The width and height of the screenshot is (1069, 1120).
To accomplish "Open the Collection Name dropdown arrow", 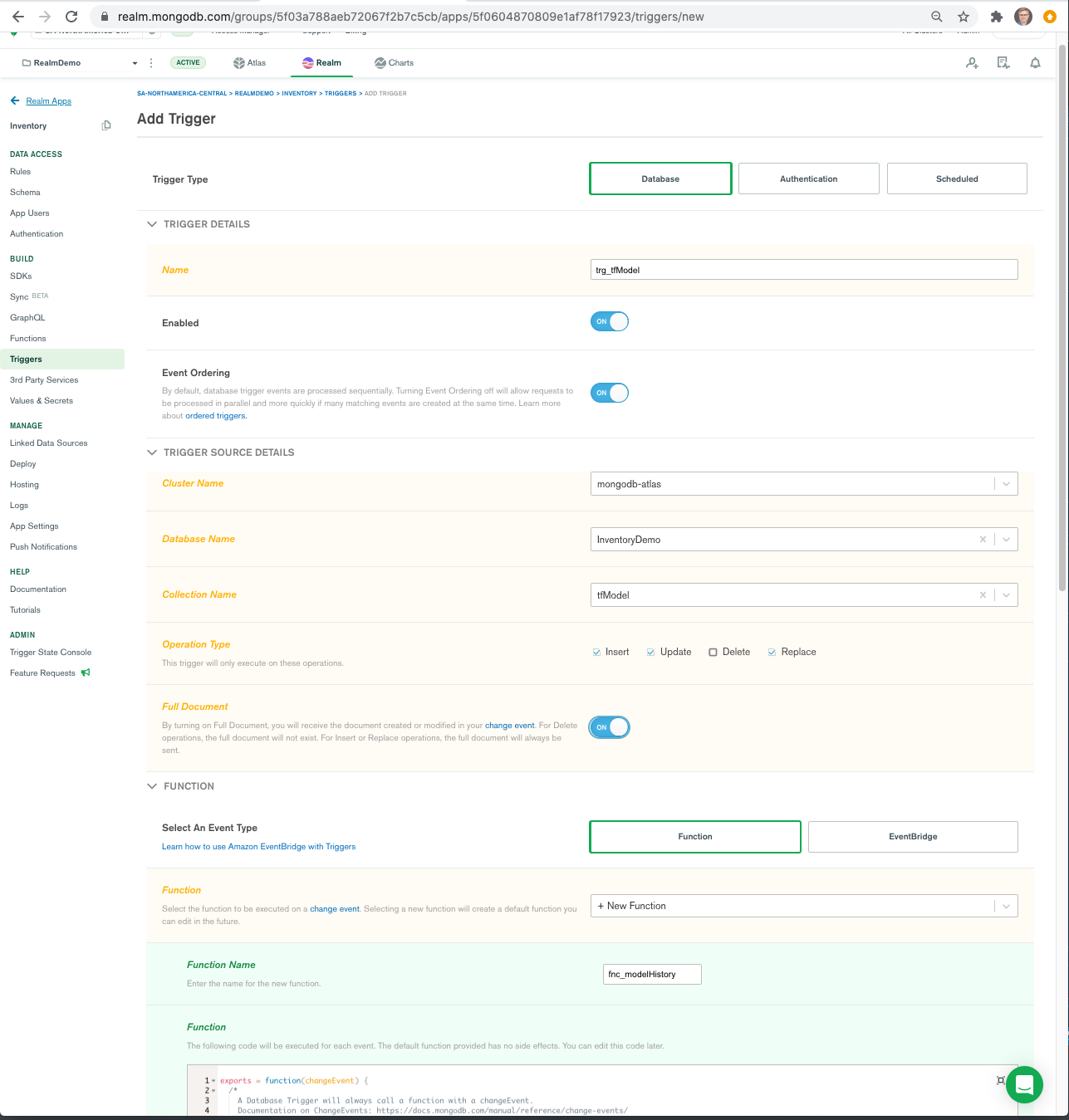I will click(x=1007, y=595).
